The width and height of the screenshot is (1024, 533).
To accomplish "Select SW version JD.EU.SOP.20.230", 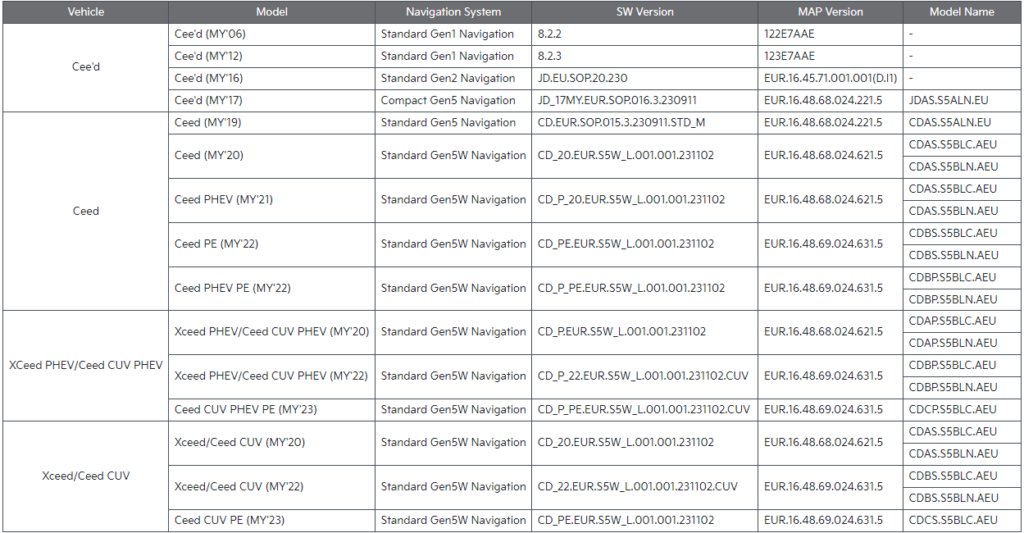I will coord(645,78).
